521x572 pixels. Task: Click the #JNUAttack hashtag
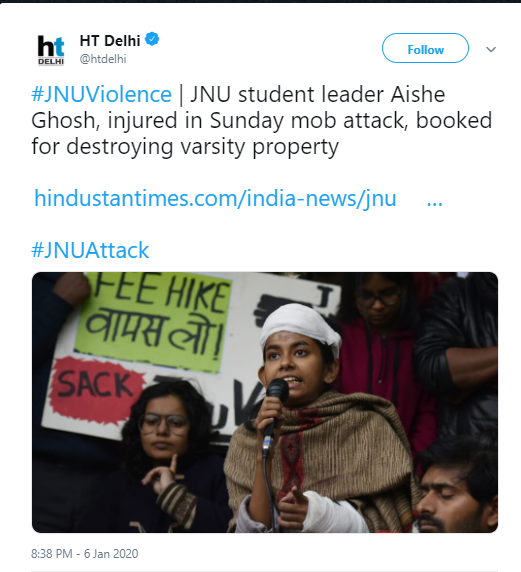90,250
